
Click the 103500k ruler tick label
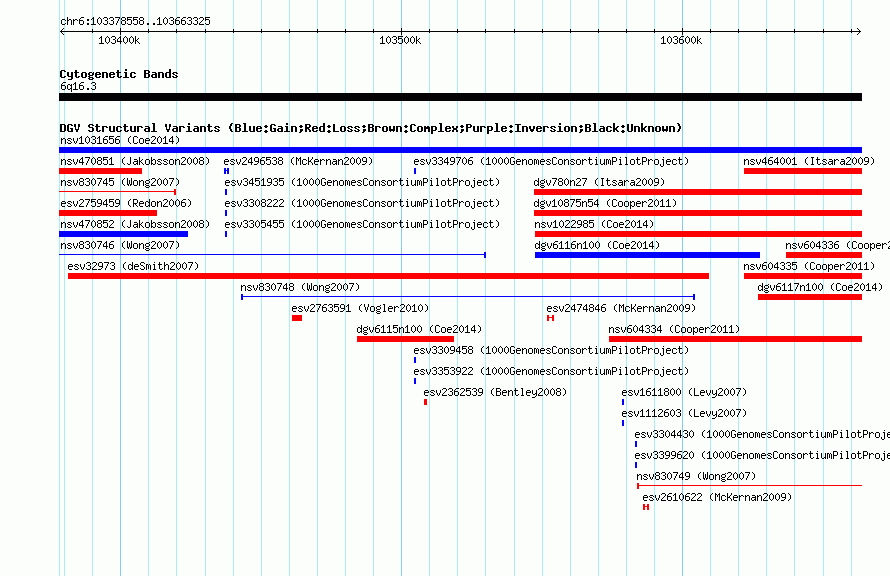pyautogui.click(x=400, y=40)
